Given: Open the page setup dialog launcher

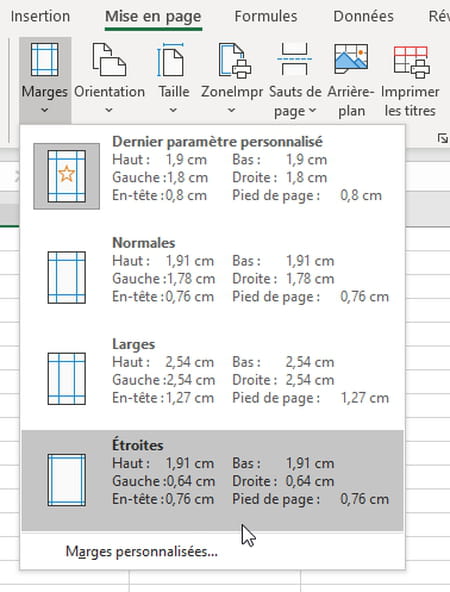Looking at the screenshot, I should [x=442, y=138].
